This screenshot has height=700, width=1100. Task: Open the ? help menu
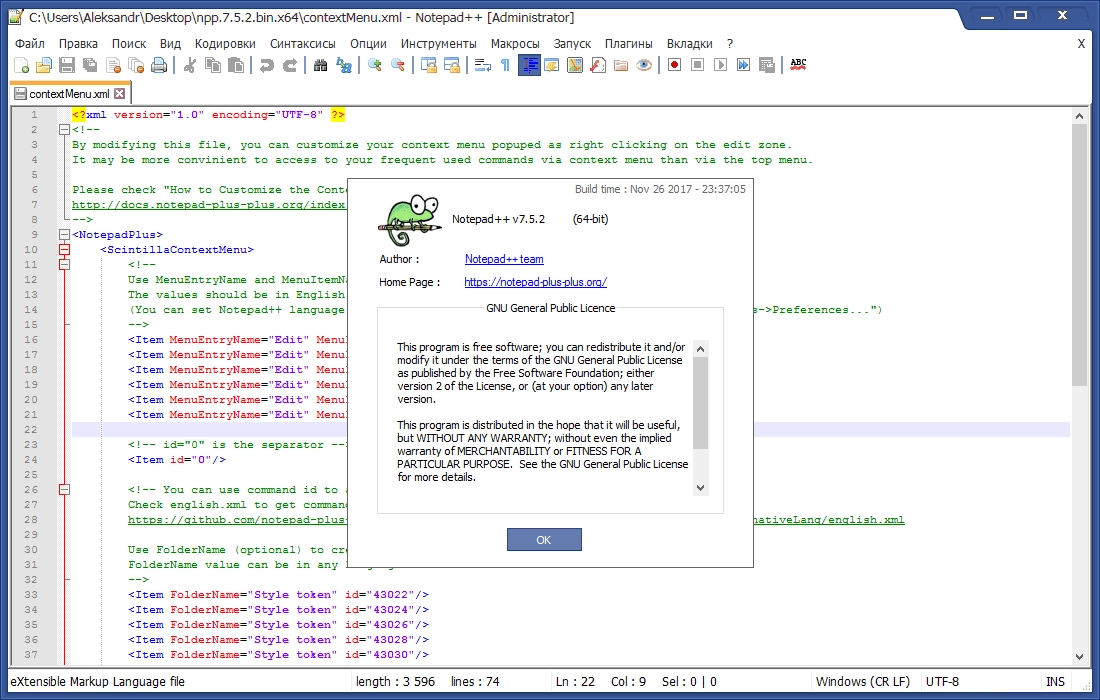[730, 43]
